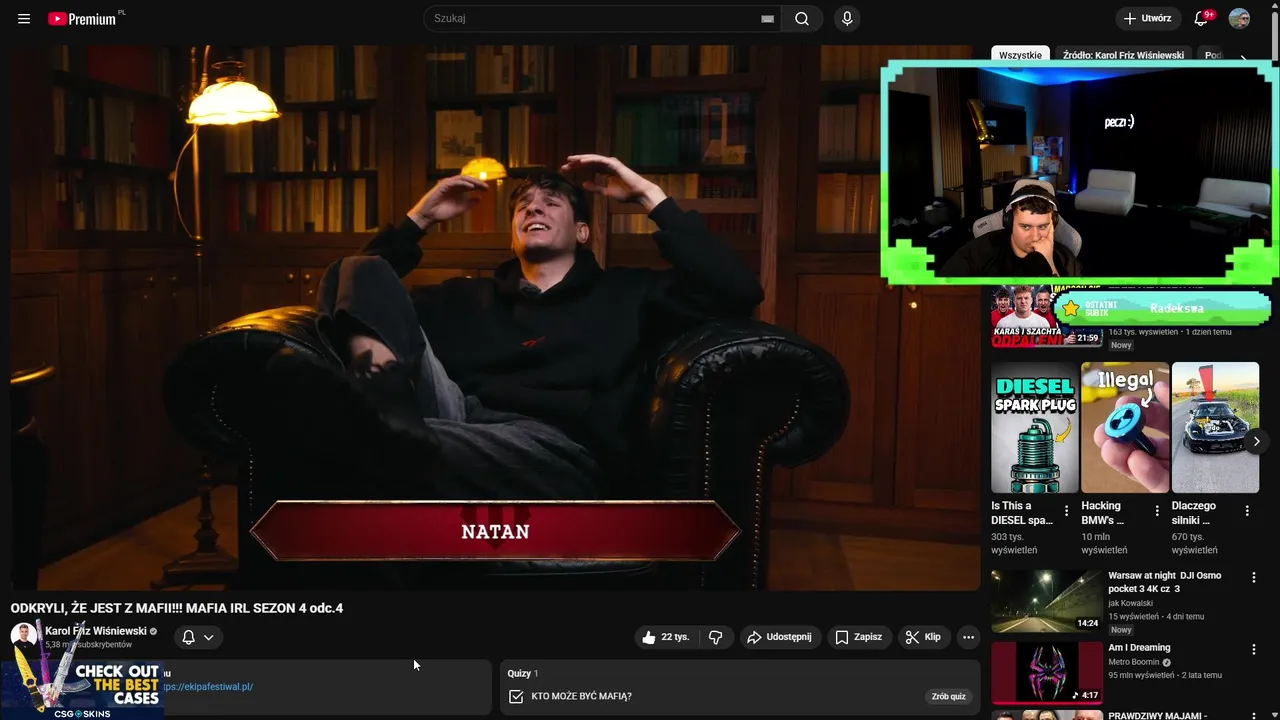Open jak Kowalski channel name
1280x720 pixels.
coord(1130,603)
